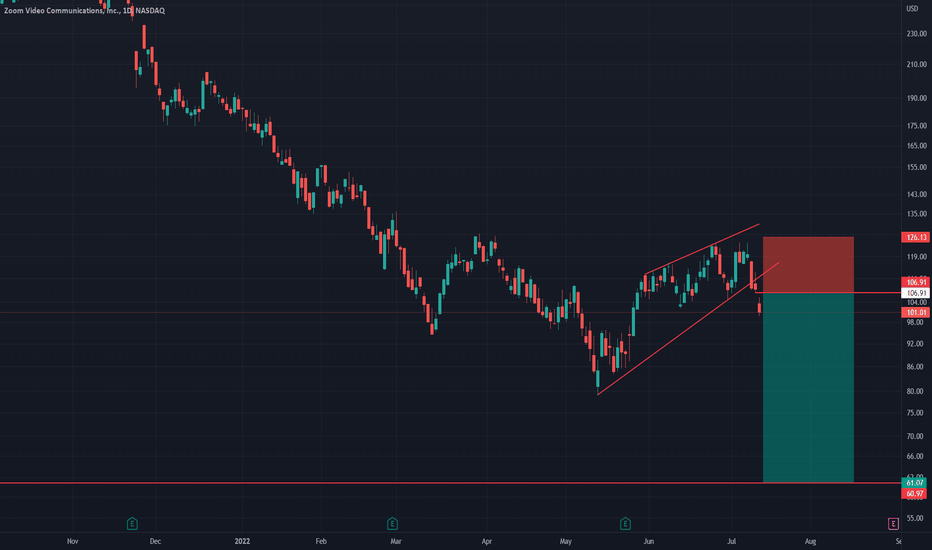Screen dimensions: 932x550
Task: Click the Jul label on time axis
Action: pyautogui.click(x=732, y=541)
